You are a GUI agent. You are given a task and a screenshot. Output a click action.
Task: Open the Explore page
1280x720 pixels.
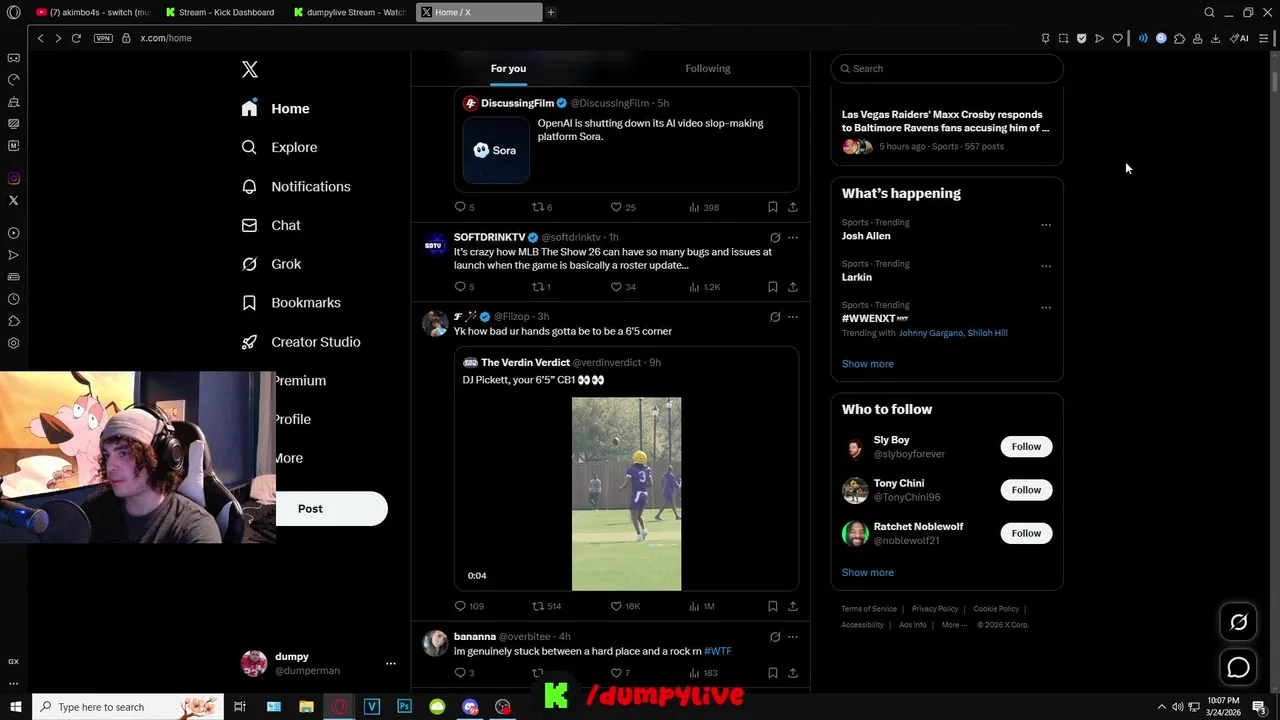click(280, 147)
